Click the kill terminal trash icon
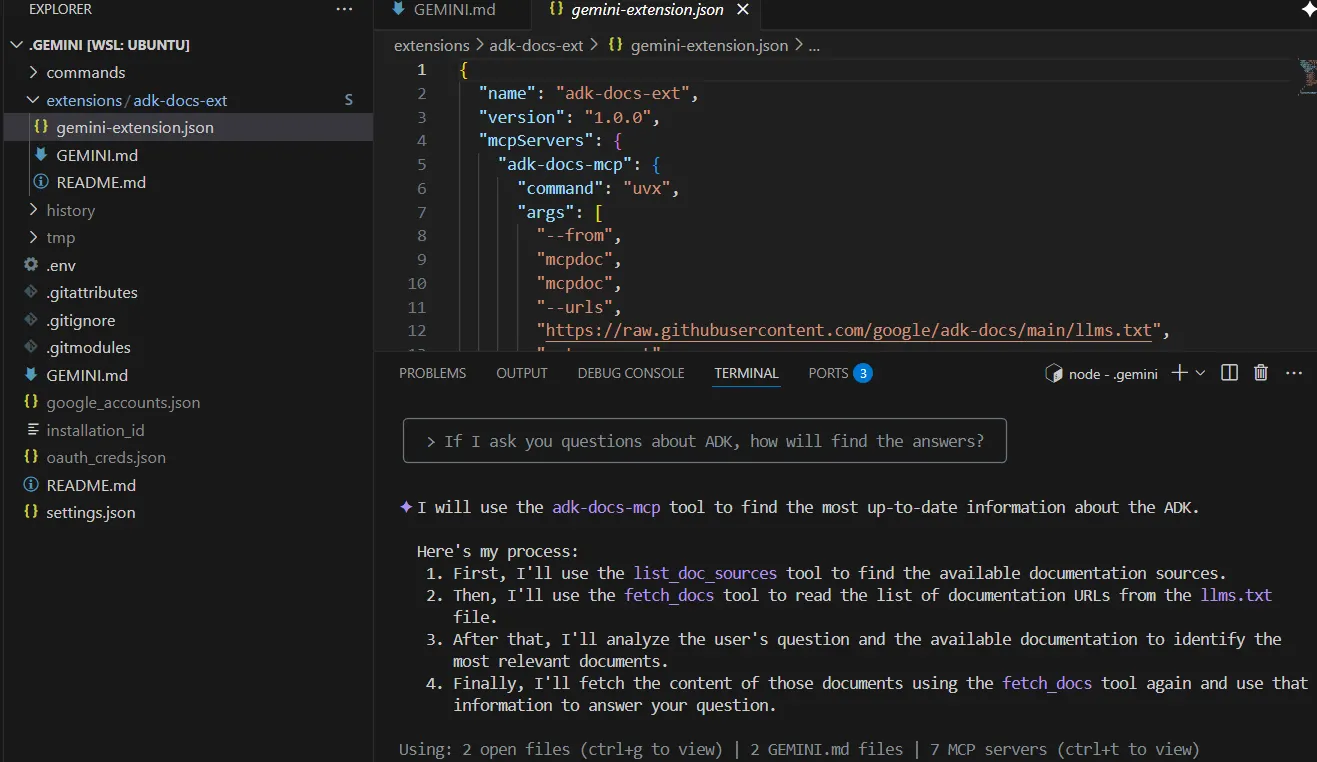 pyautogui.click(x=1261, y=373)
